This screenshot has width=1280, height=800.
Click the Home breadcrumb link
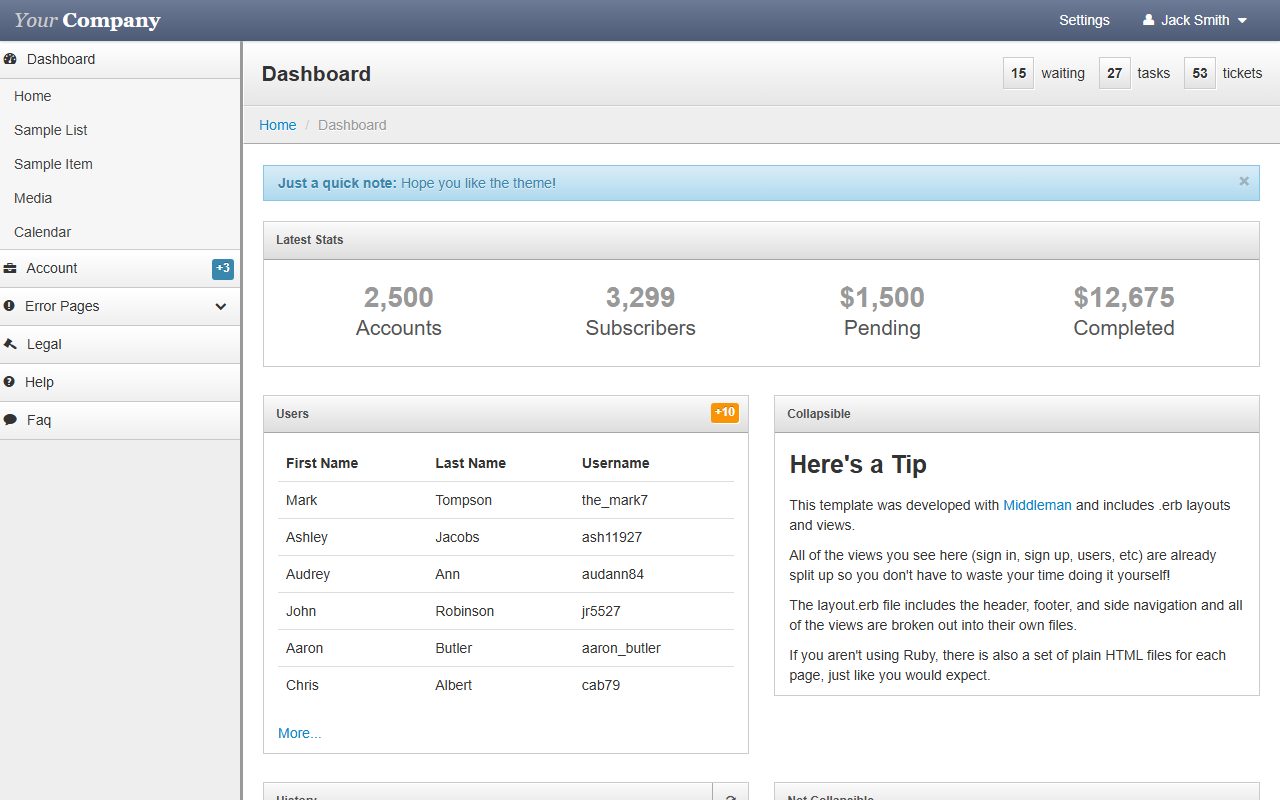tap(278, 125)
